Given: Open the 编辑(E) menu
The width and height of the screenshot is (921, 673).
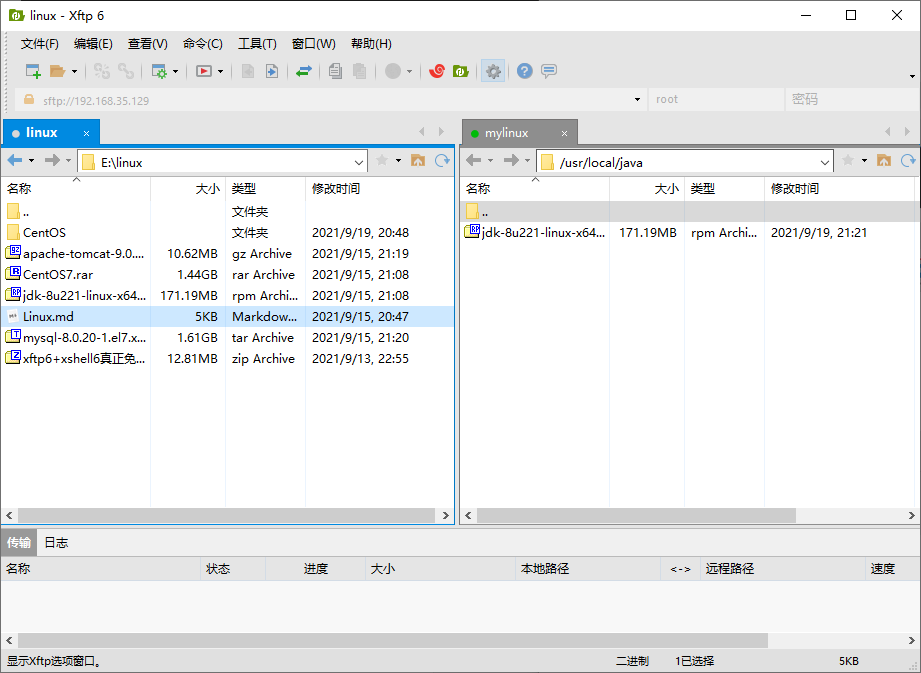Looking at the screenshot, I should 93,44.
